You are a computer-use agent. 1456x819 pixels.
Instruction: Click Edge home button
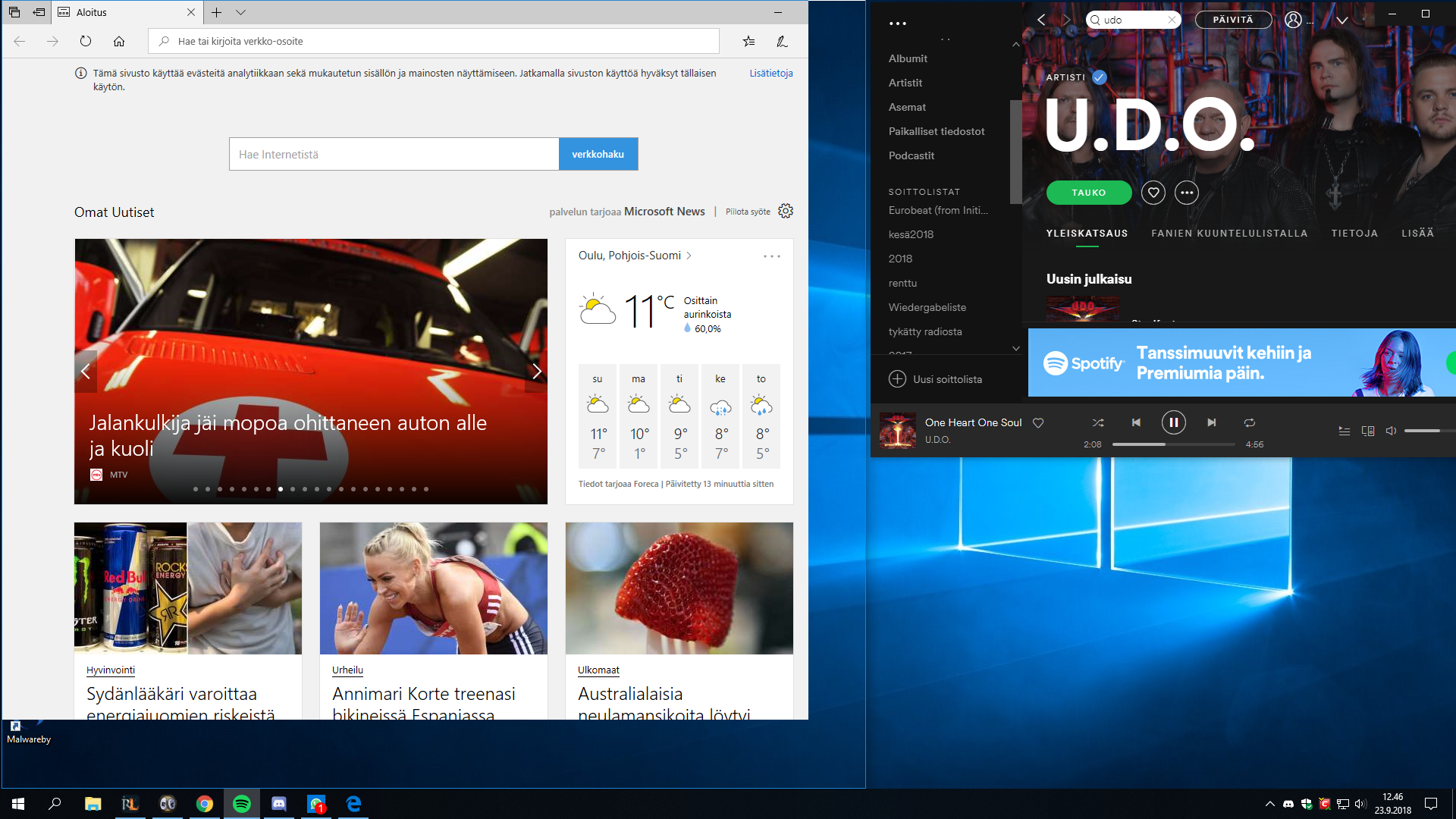119,41
